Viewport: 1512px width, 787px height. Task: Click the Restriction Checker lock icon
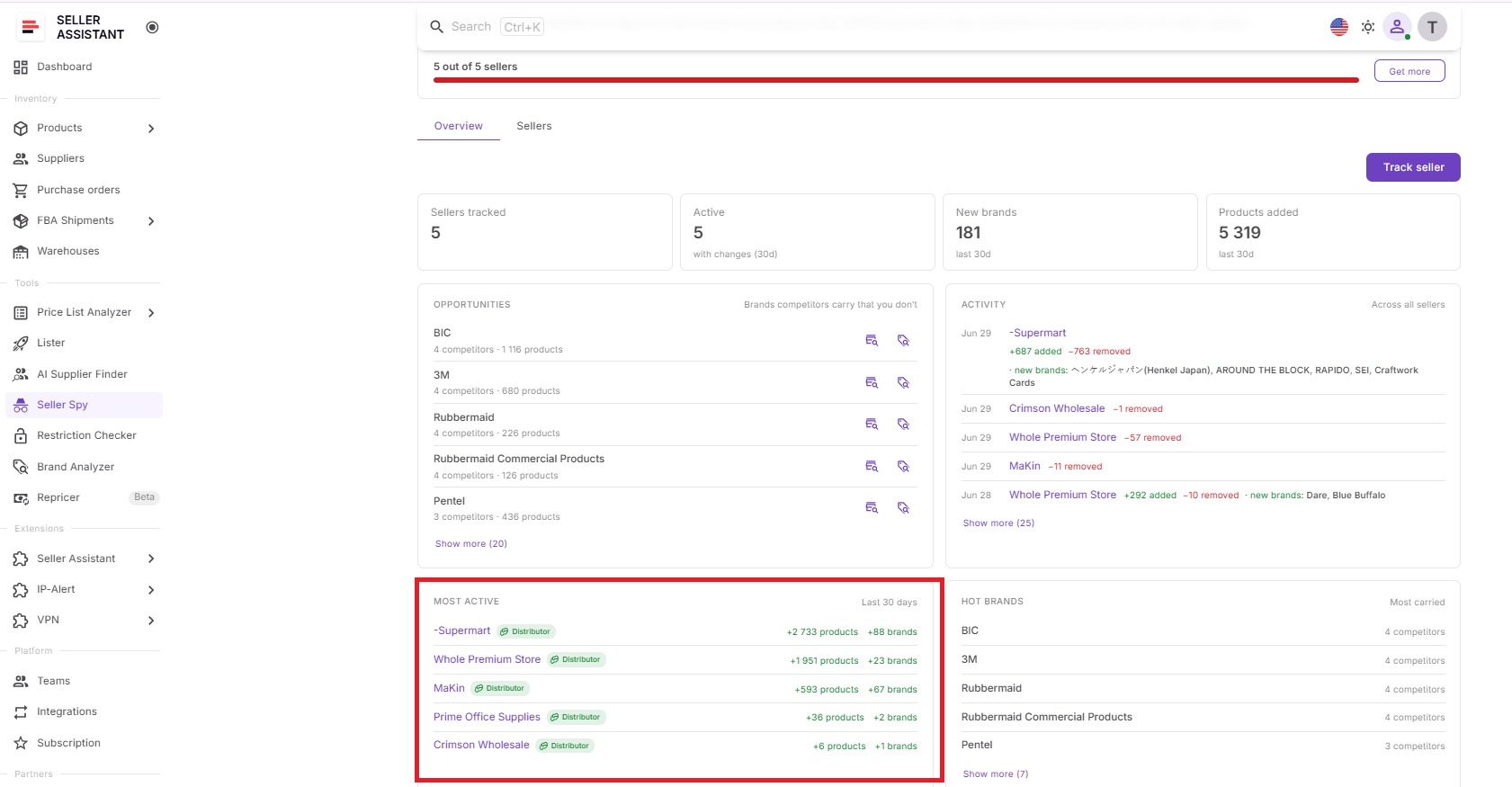[x=21, y=436]
